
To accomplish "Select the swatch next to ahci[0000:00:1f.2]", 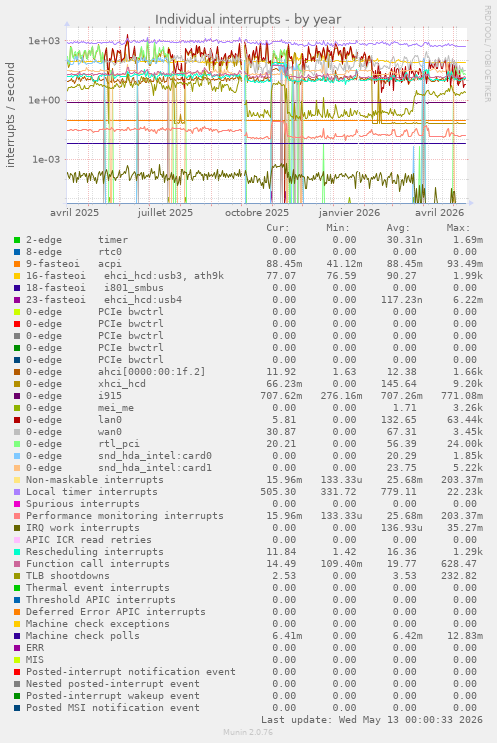I will click(x=17, y=372).
